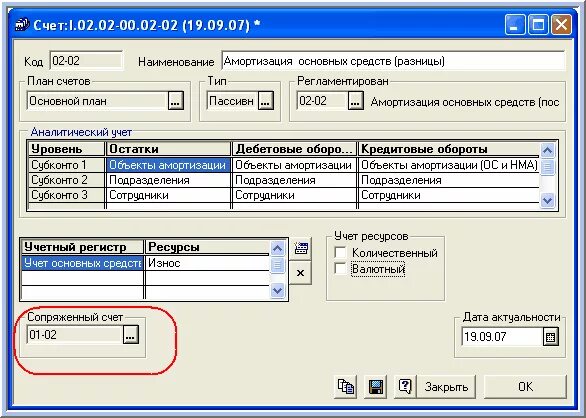Click register table scroll up arrow

pyautogui.click(x=277, y=248)
